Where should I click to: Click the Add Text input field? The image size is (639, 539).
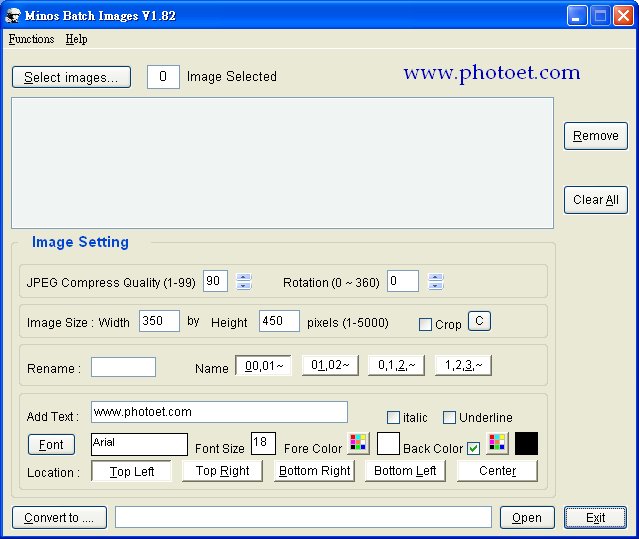[x=219, y=412]
